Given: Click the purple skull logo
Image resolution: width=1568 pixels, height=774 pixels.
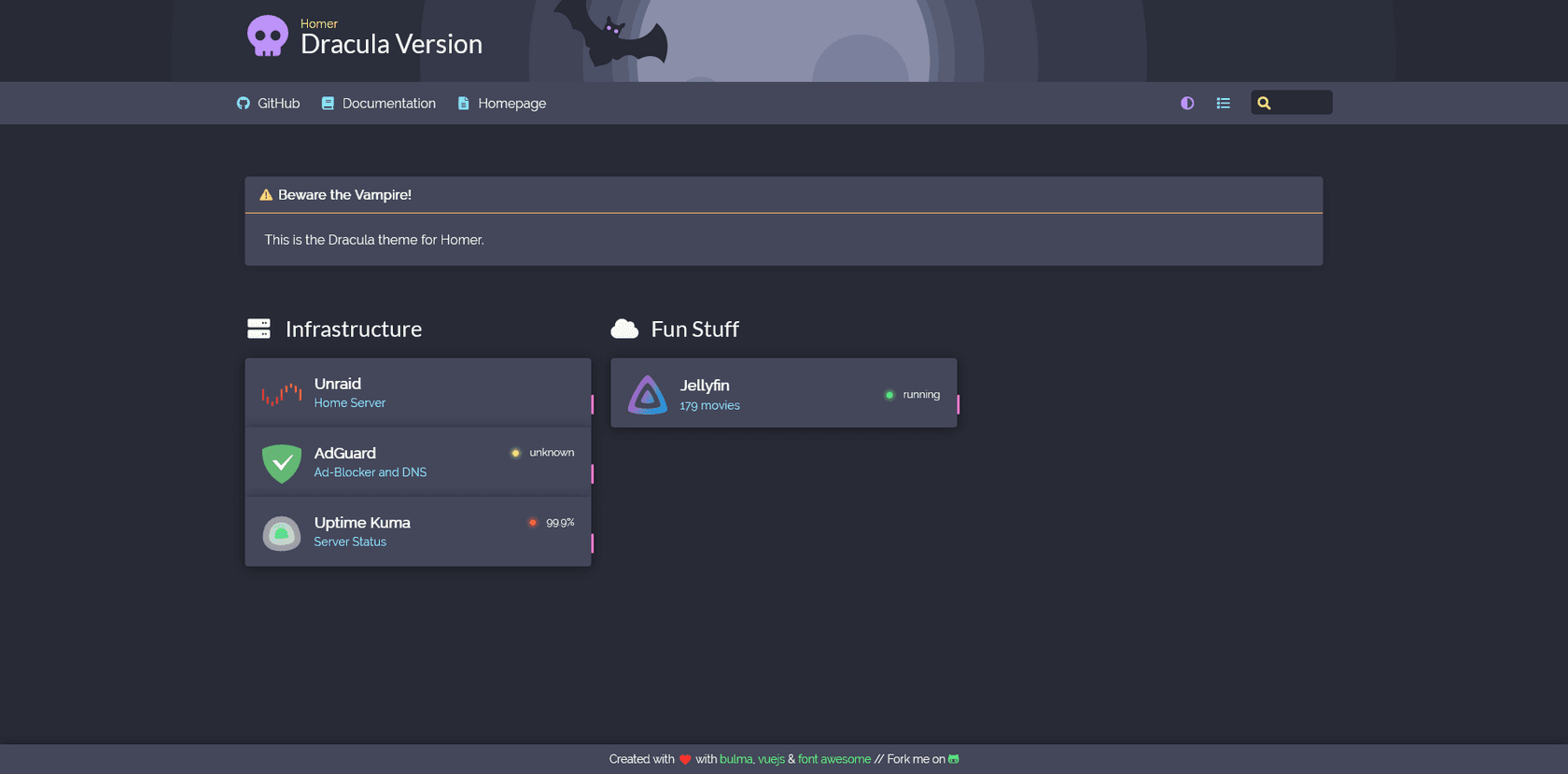Looking at the screenshot, I should click(267, 36).
